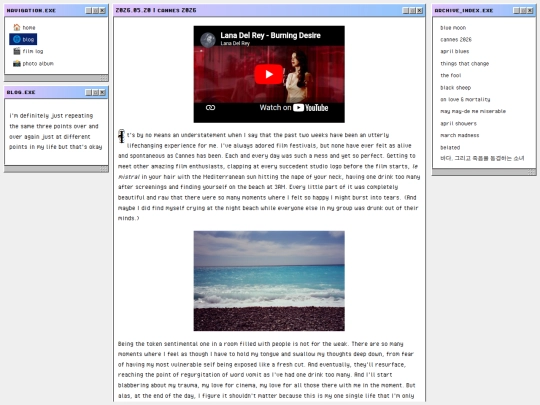Open archive entry april showers

(458, 123)
